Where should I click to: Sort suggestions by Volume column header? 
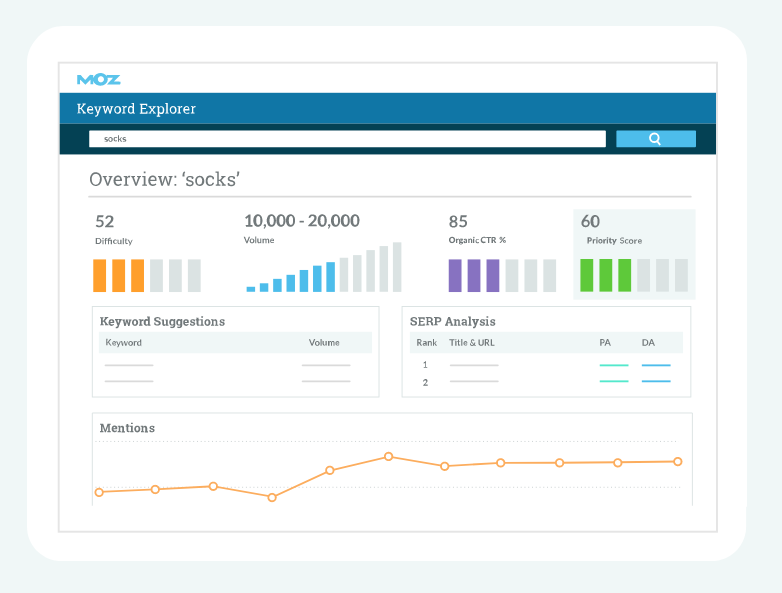(324, 343)
